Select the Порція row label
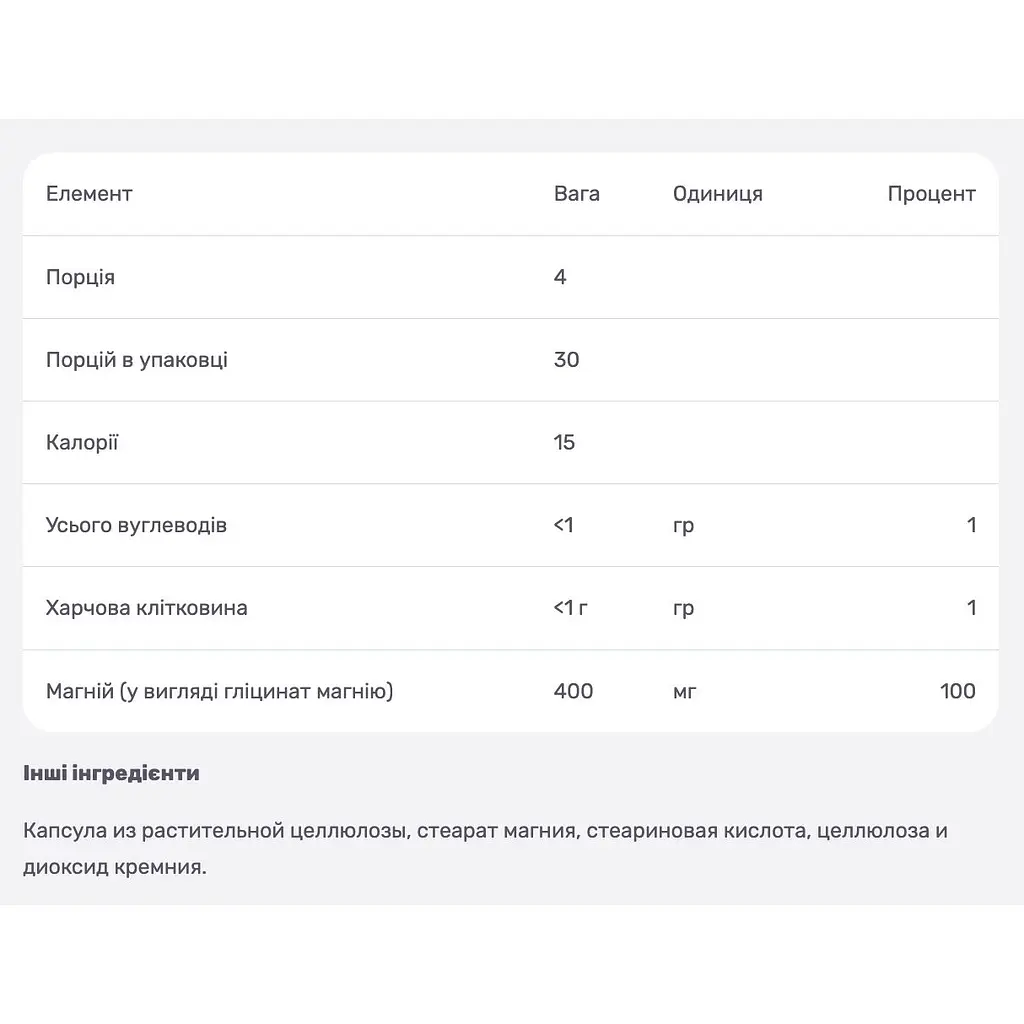 (80, 278)
